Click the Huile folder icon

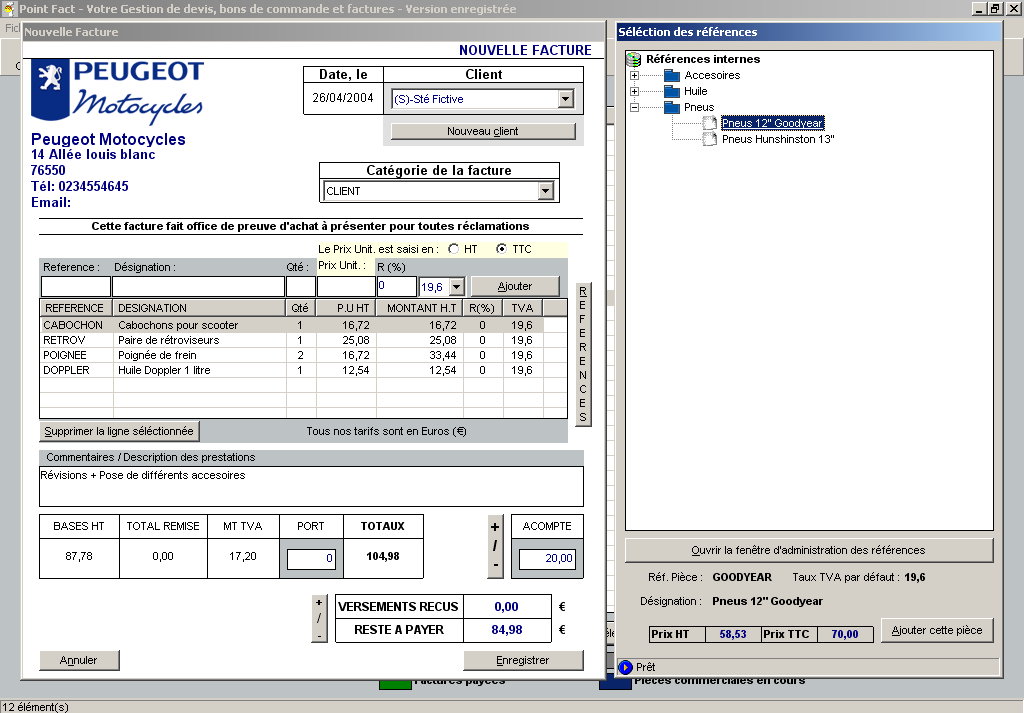(672, 91)
